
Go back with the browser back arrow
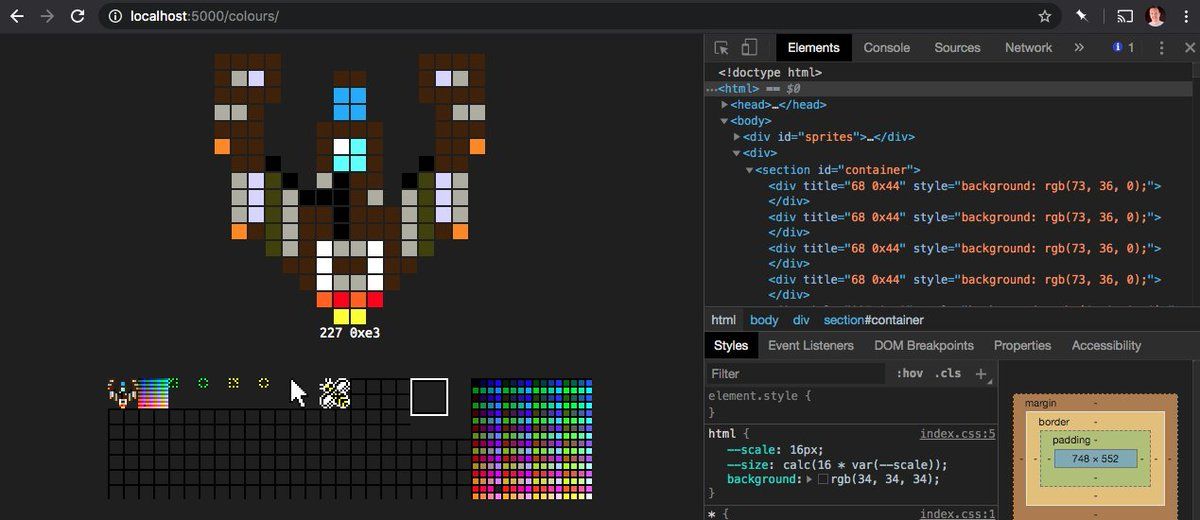tap(16, 16)
